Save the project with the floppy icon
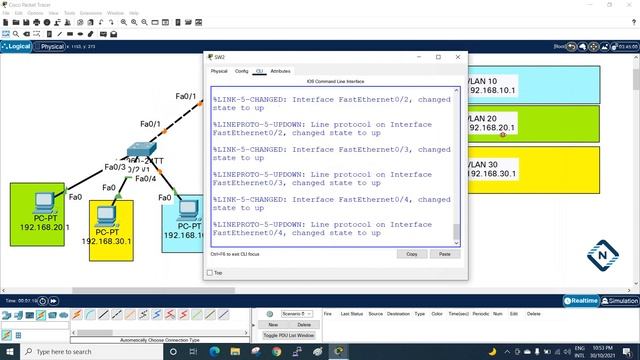 coord(26,22)
